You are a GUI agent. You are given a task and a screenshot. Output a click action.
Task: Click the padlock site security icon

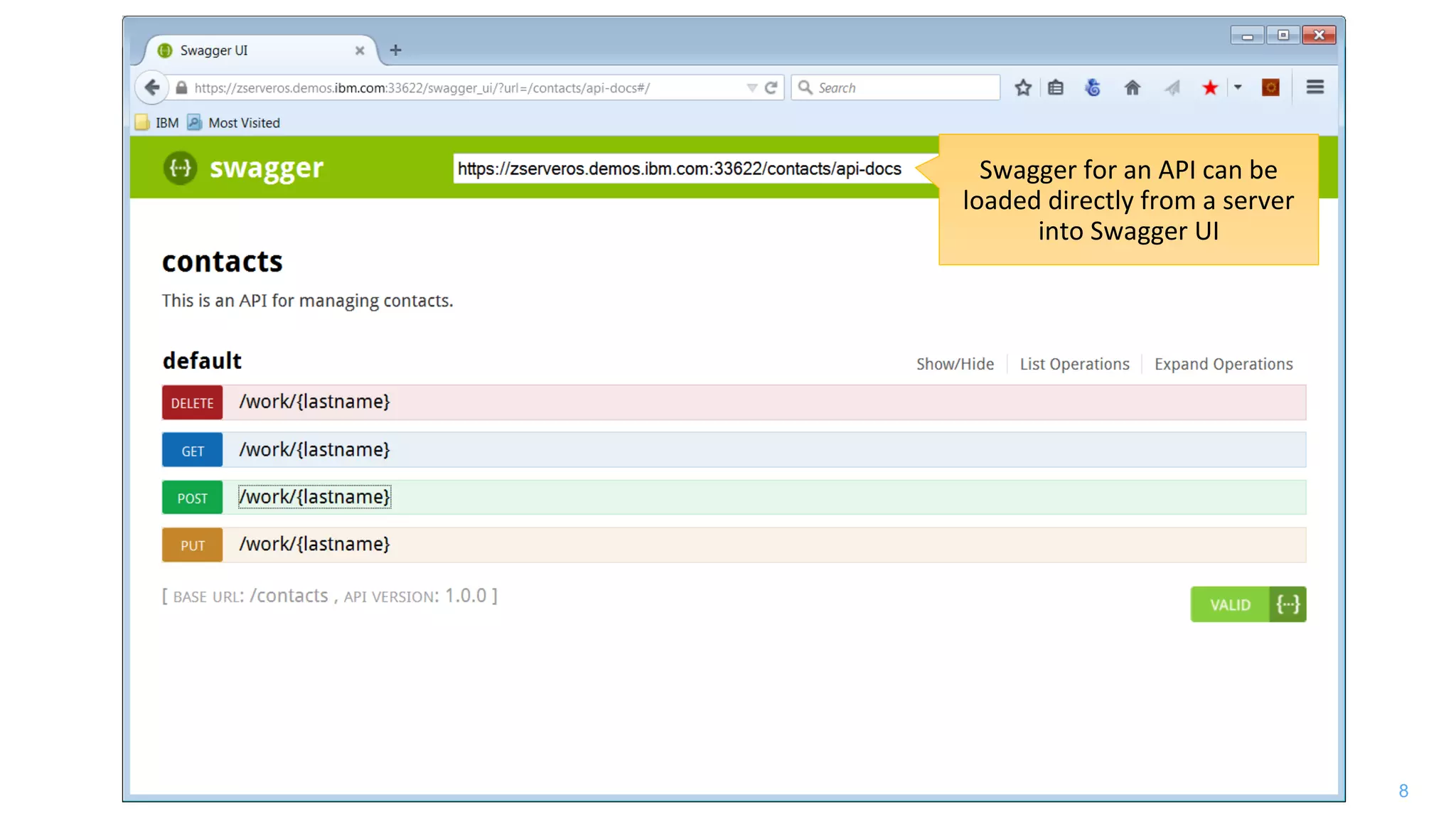tap(181, 87)
